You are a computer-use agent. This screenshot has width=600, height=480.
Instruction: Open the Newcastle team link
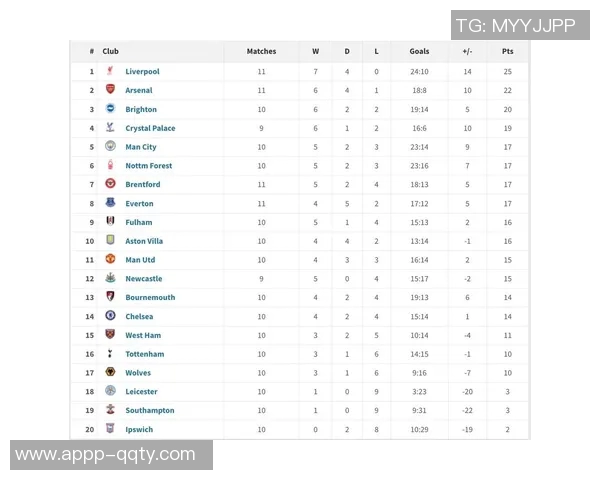(x=143, y=279)
